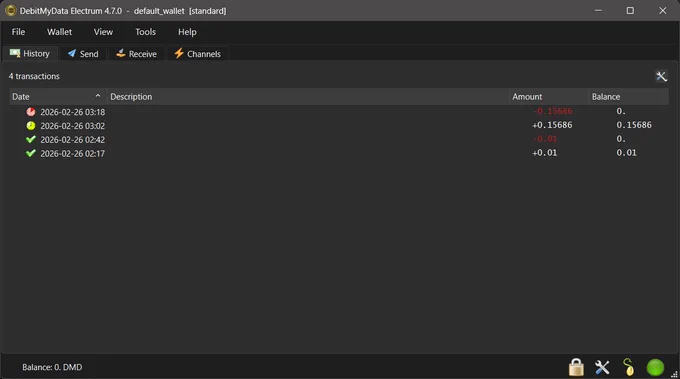
Task: Select the 2026-02-26 03:02 transaction date
Action: (x=72, y=126)
